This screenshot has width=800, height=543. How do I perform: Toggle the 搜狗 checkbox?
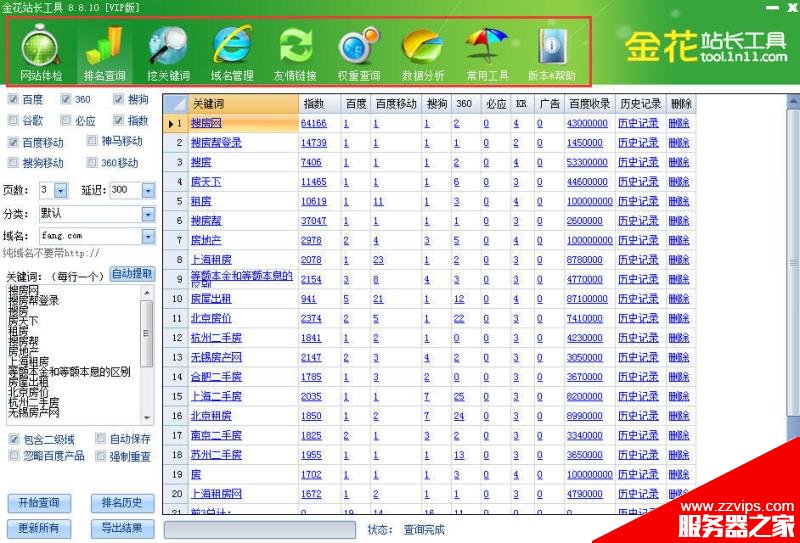[x=119, y=100]
